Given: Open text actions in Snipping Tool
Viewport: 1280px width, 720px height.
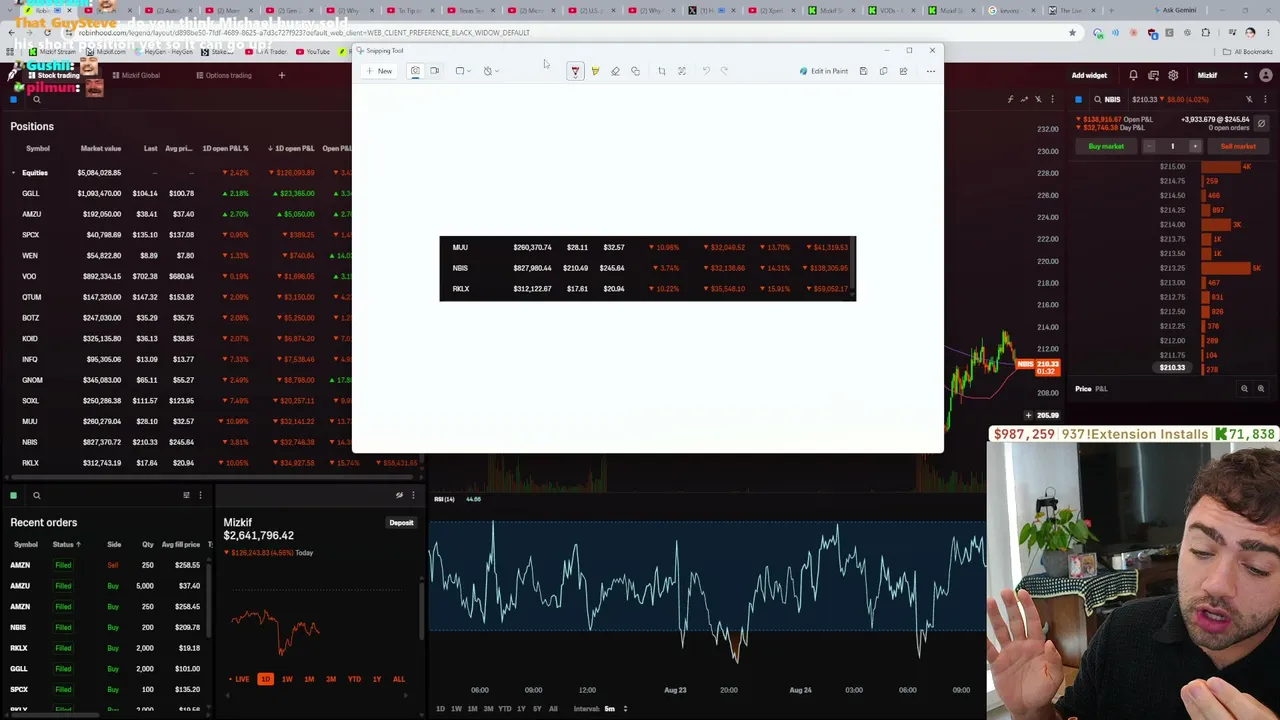Looking at the screenshot, I should (682, 71).
